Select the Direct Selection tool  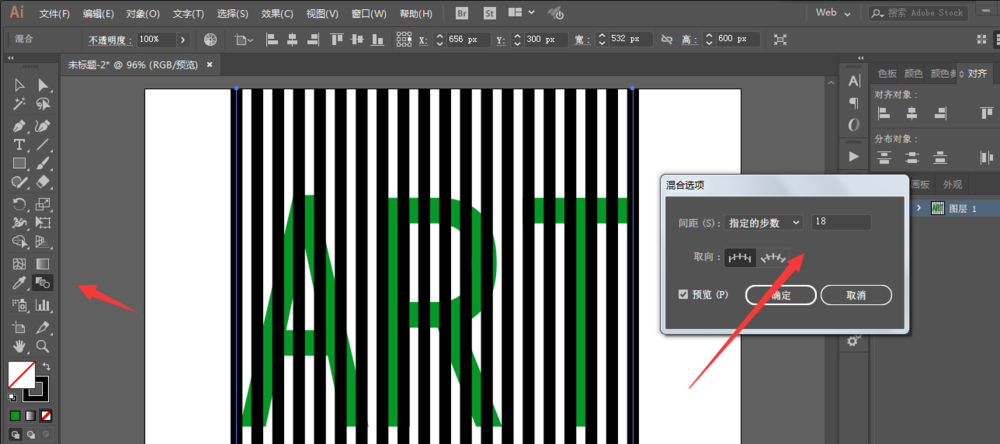(x=43, y=85)
